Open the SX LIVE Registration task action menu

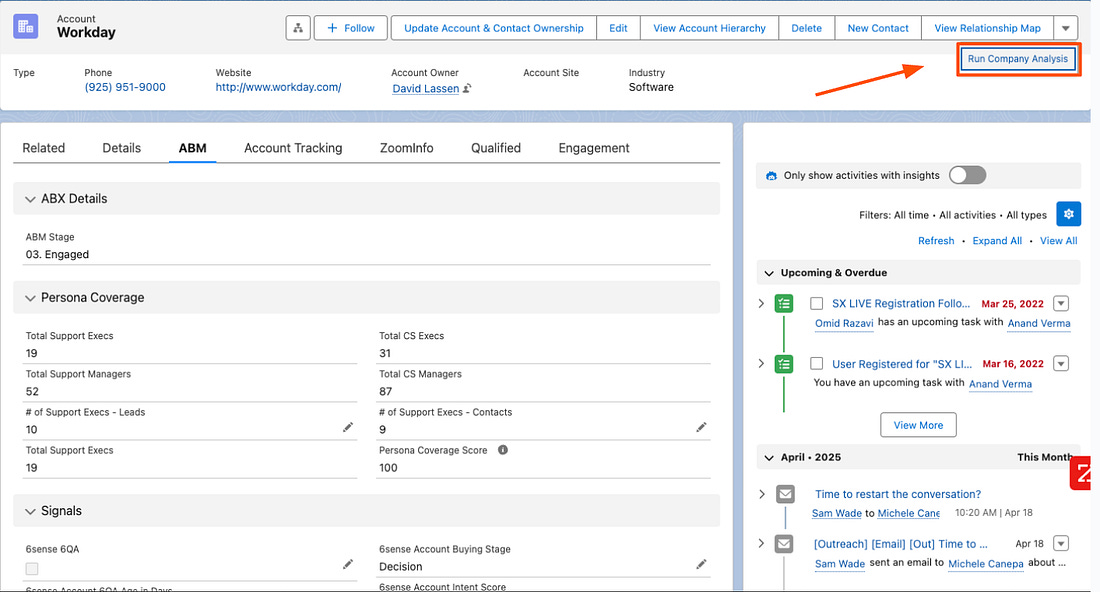[x=1061, y=304]
